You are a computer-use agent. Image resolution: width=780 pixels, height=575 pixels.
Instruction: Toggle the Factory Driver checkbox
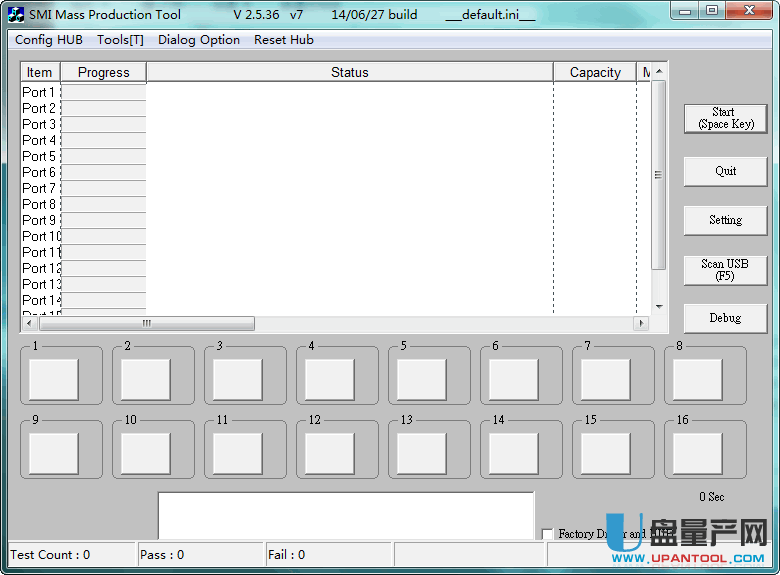pyautogui.click(x=547, y=534)
